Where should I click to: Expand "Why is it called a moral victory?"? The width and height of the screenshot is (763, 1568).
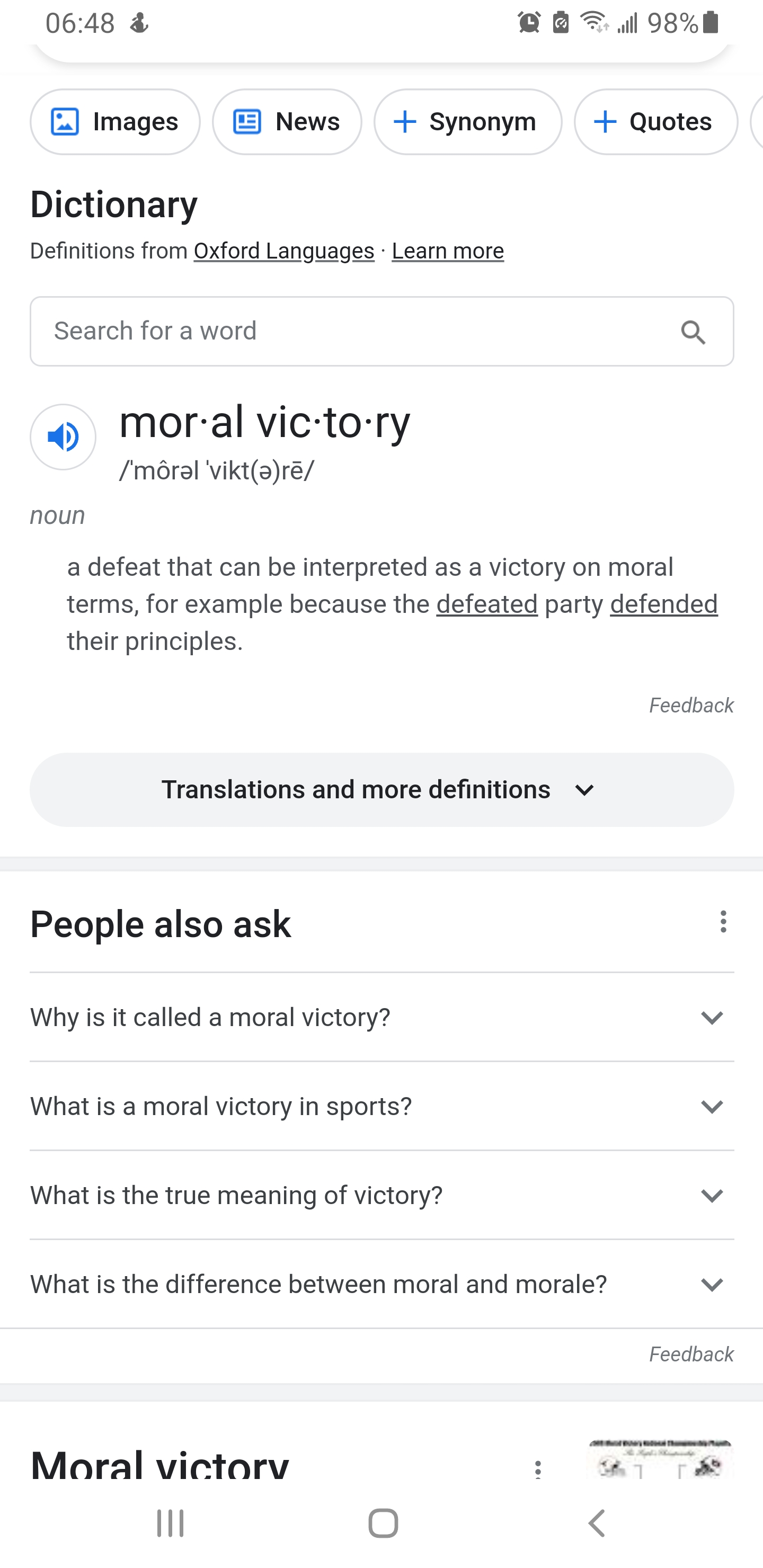pos(382,1017)
